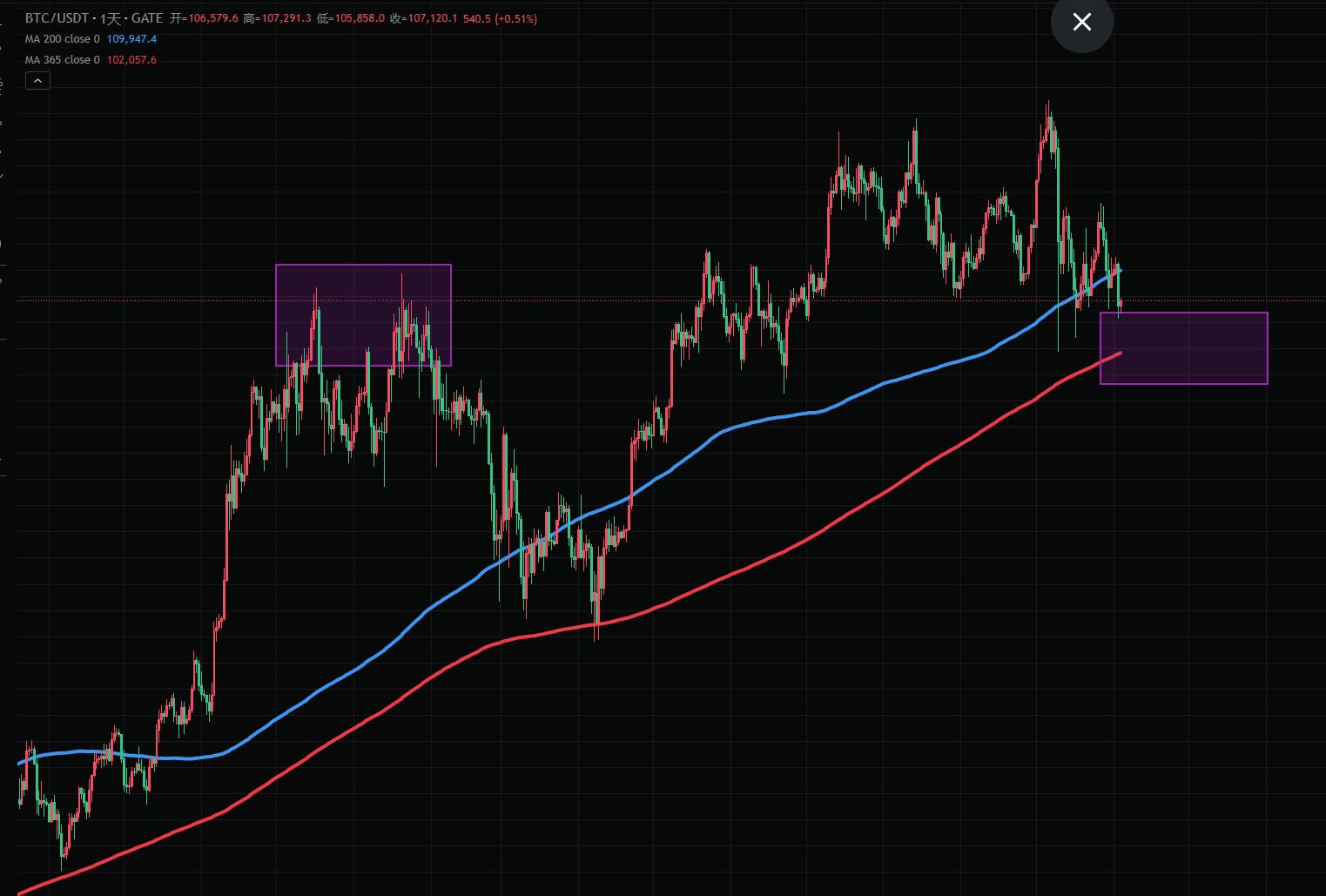The image size is (1326, 896).
Task: Select the MA 365 close indicator legend
Action: point(62,60)
